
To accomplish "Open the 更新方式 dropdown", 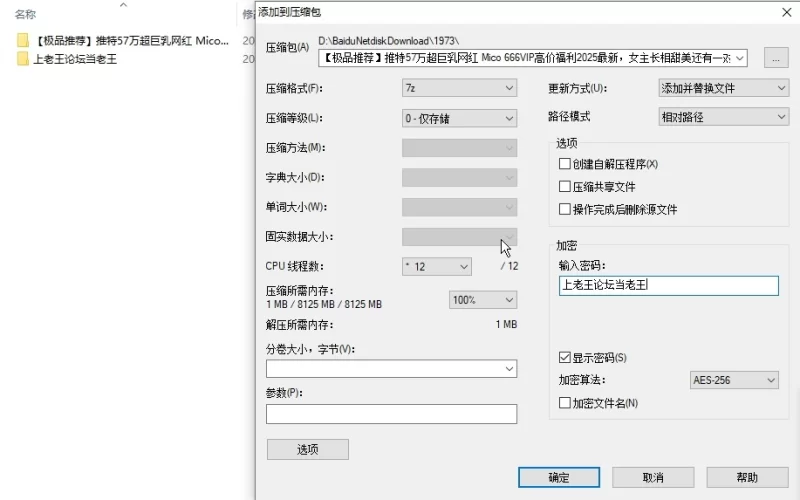I will pyautogui.click(x=723, y=88).
